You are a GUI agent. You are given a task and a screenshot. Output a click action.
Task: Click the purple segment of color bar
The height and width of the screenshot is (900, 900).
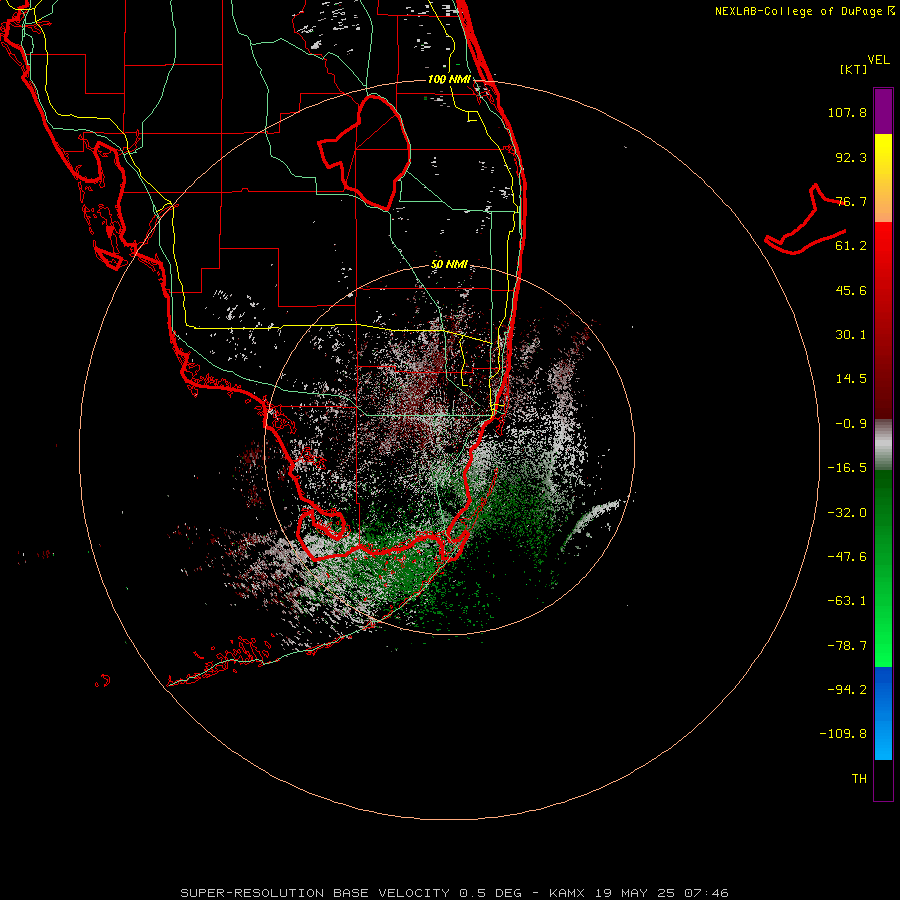[x=883, y=111]
